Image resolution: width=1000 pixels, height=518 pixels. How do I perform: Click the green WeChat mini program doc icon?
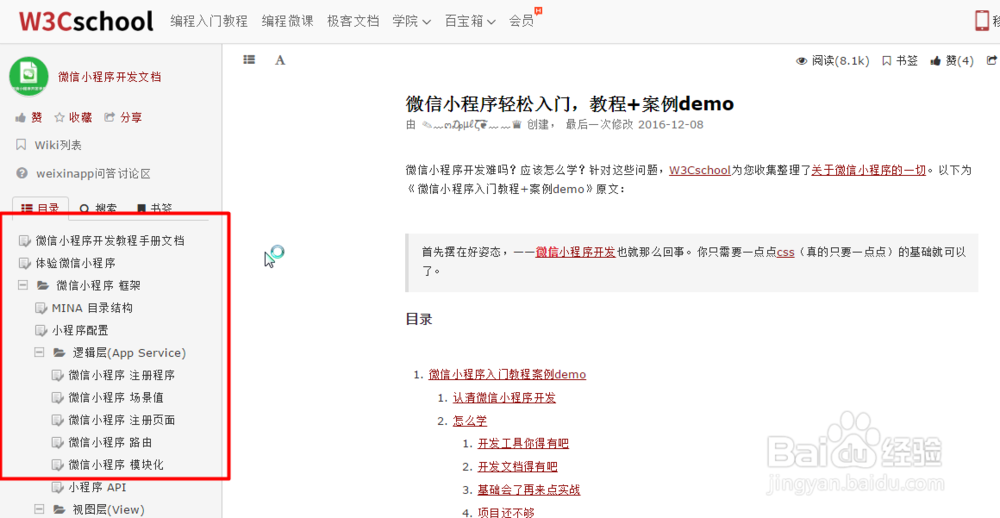tap(28, 76)
